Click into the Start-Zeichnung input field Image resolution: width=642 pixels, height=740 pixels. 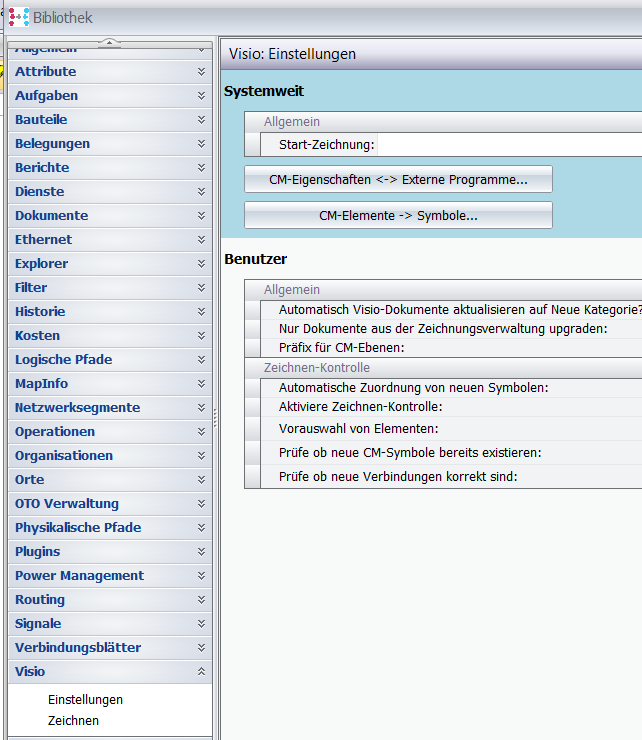(510, 145)
